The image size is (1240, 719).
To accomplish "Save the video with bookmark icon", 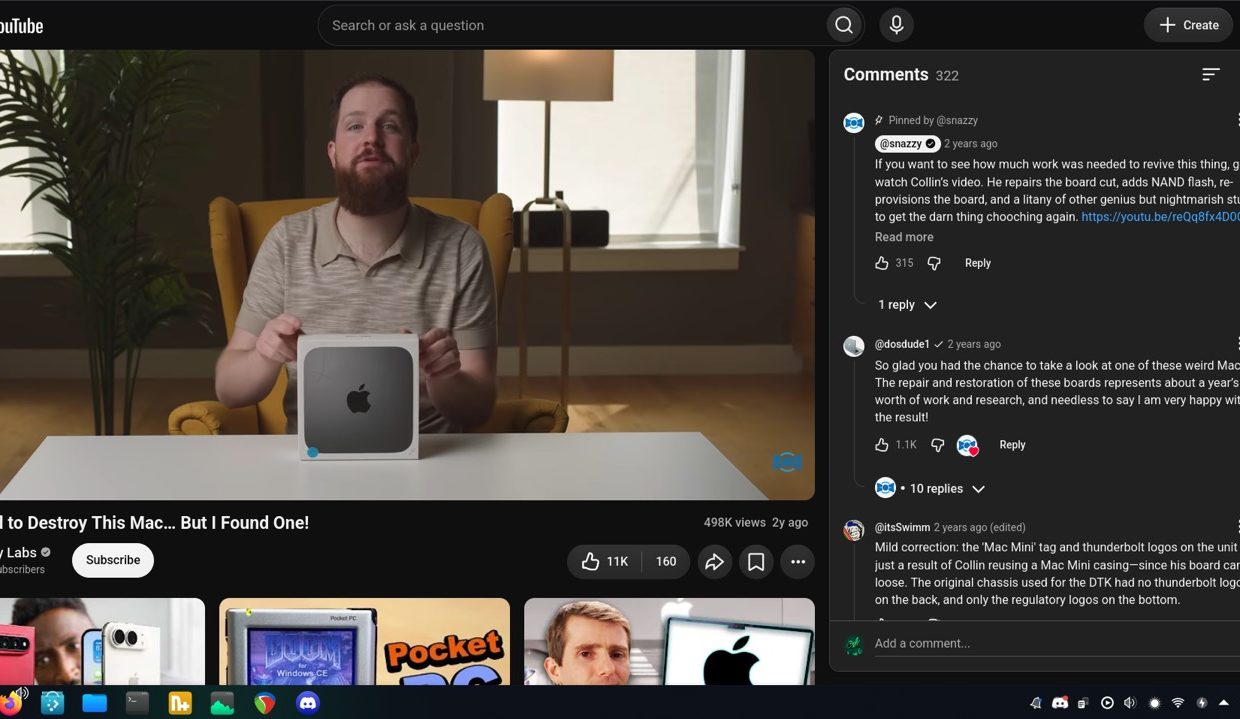I will (756, 562).
